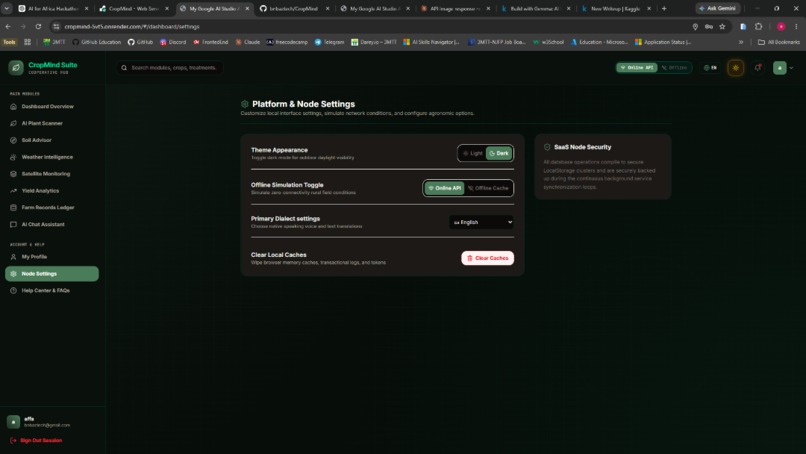Open the w3School bookmark

548,42
